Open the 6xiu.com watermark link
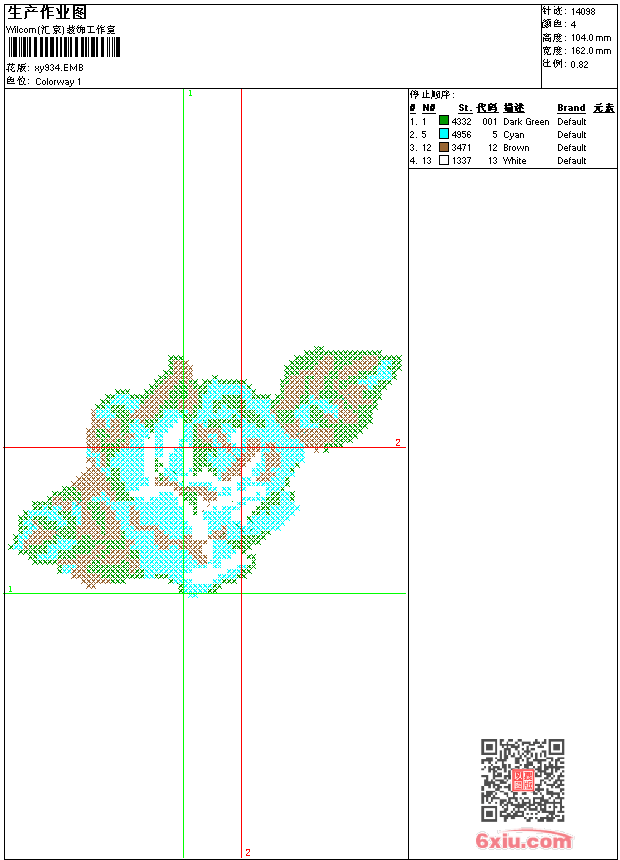 523,841
